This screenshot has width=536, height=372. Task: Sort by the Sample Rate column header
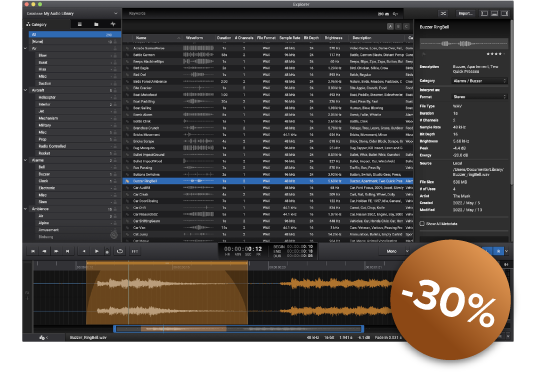click(290, 38)
